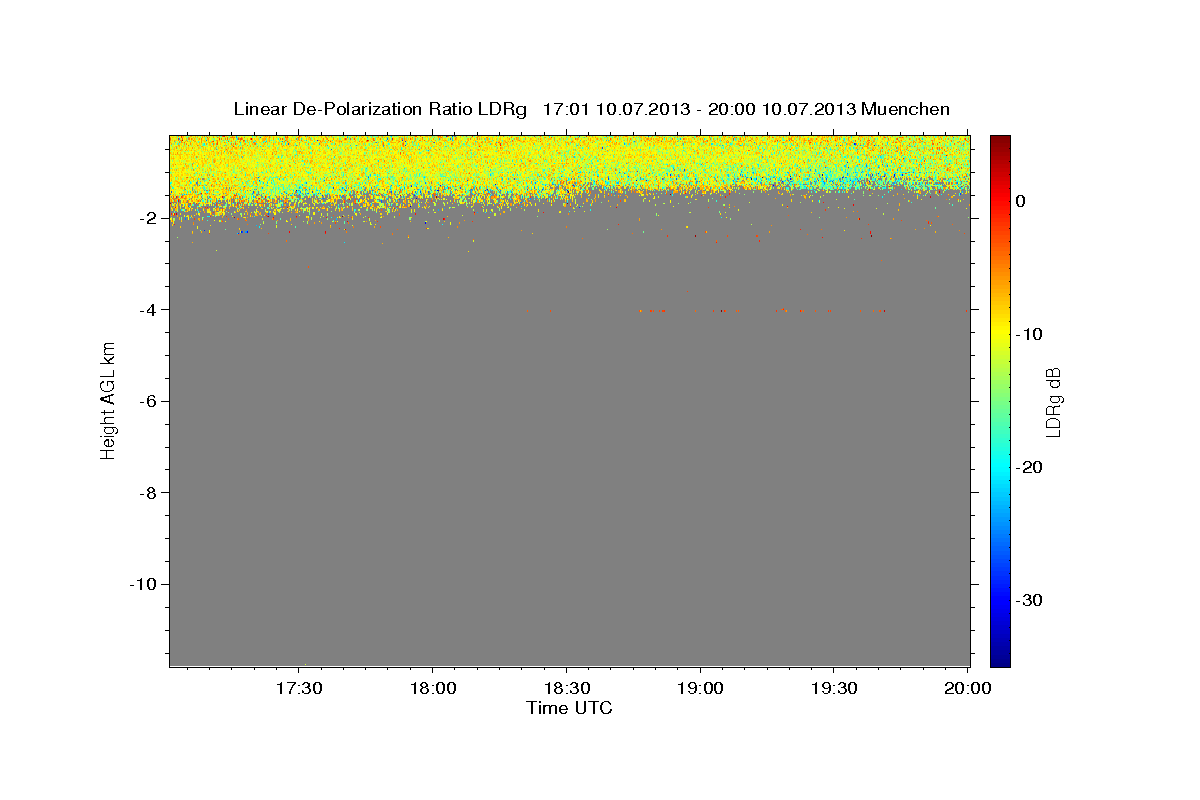
Task: Click the plot title 'Linear De-Polarization Ratio LDRg'
Action: [380, 109]
